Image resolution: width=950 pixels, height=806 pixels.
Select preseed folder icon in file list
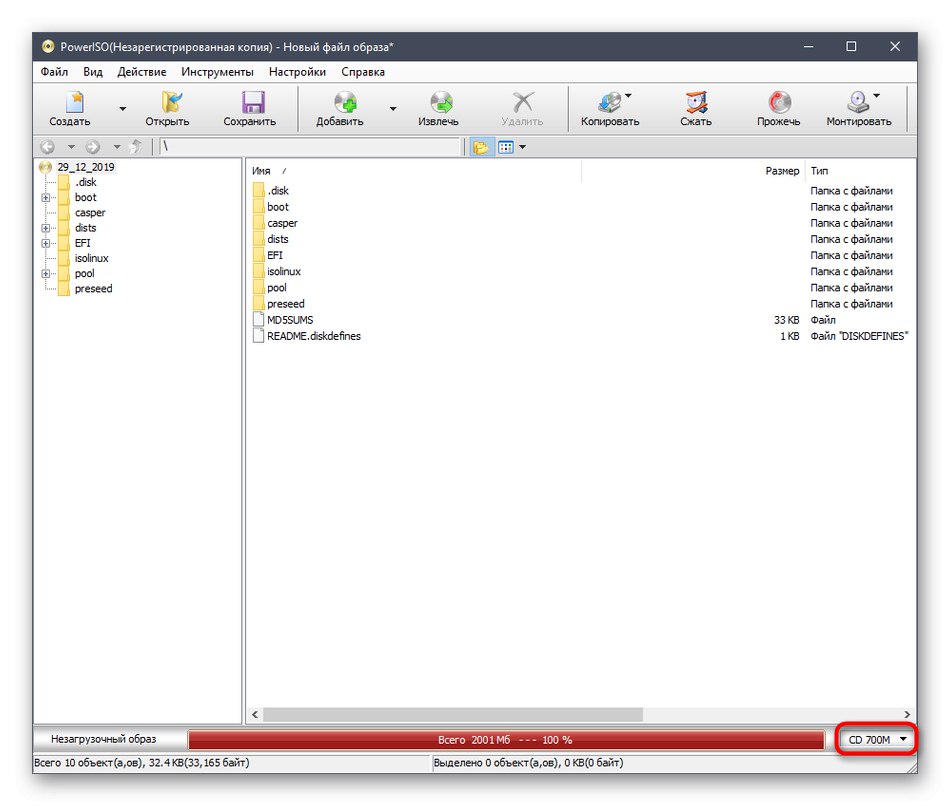[259, 304]
